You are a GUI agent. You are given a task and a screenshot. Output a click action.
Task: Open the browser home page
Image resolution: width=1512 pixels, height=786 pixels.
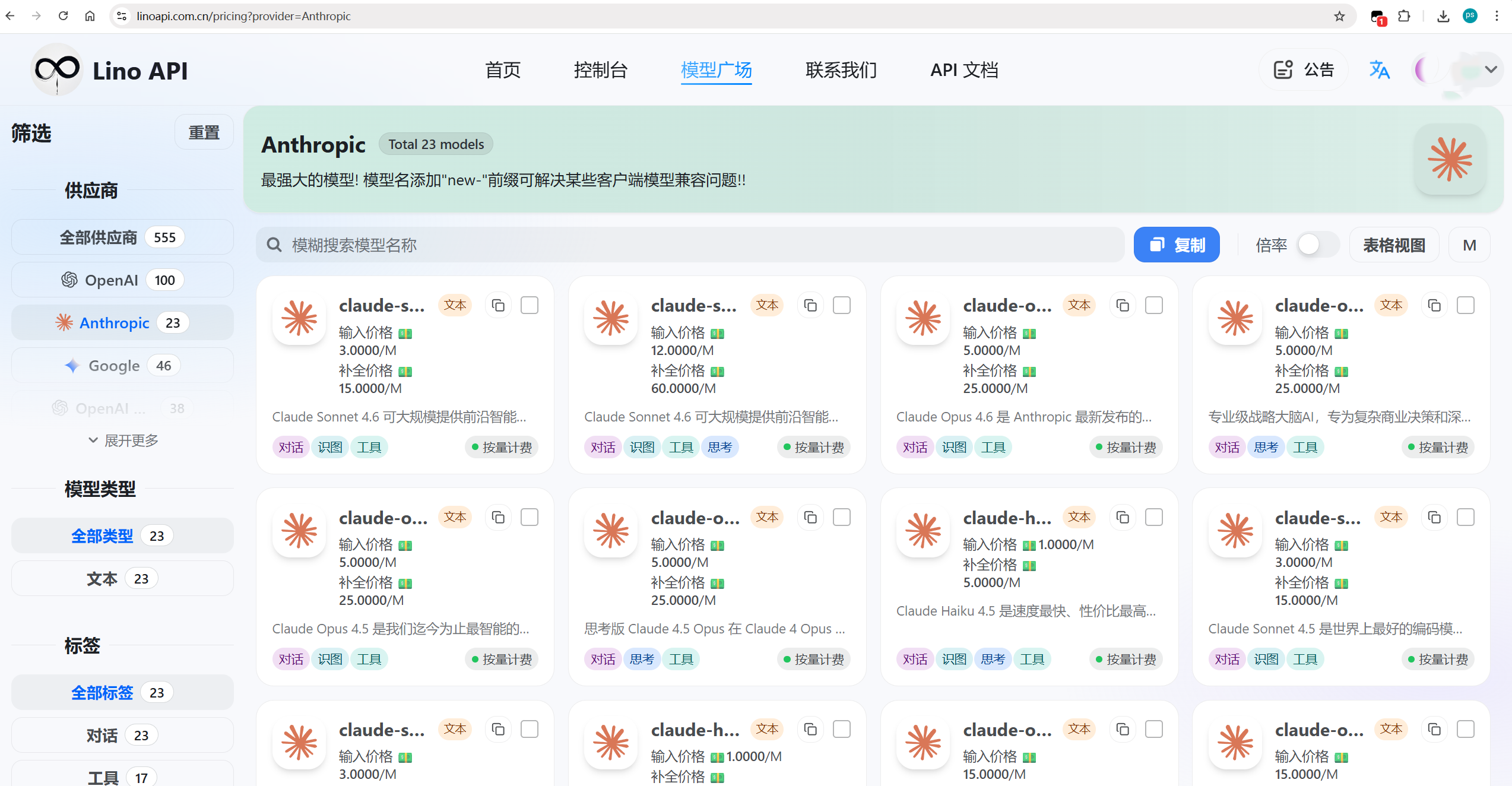90,16
